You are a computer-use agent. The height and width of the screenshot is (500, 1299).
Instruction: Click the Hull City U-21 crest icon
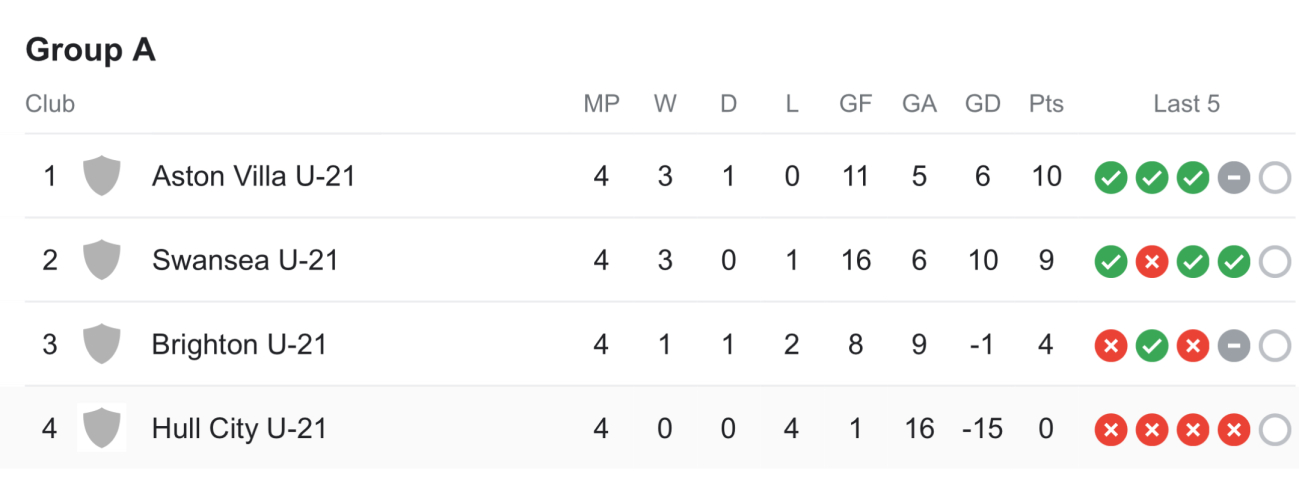pyautogui.click(x=102, y=428)
